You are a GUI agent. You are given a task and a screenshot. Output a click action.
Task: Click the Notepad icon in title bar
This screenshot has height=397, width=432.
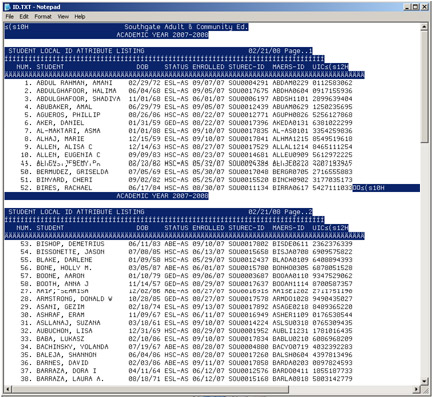7,7
